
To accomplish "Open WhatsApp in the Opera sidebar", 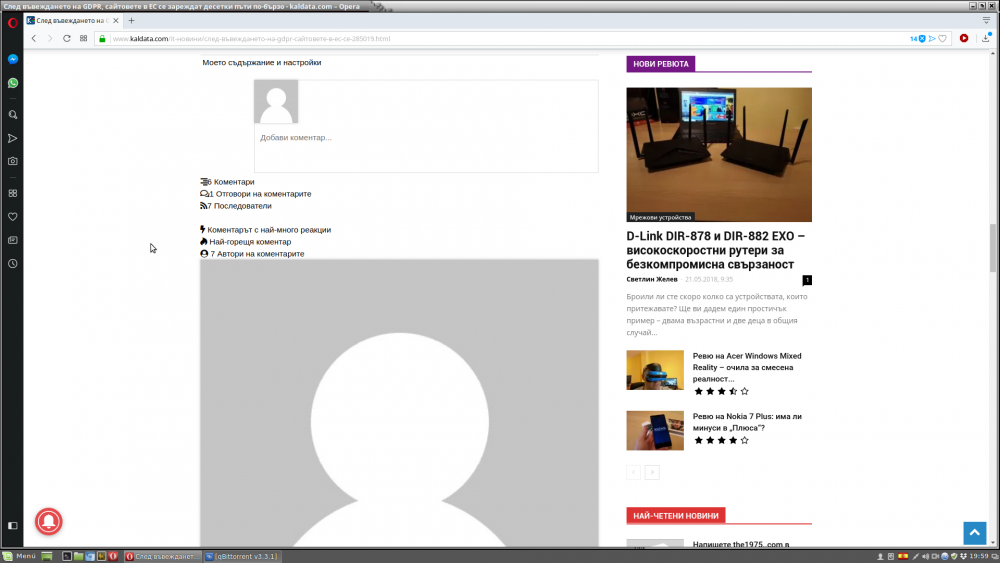I will click(13, 83).
